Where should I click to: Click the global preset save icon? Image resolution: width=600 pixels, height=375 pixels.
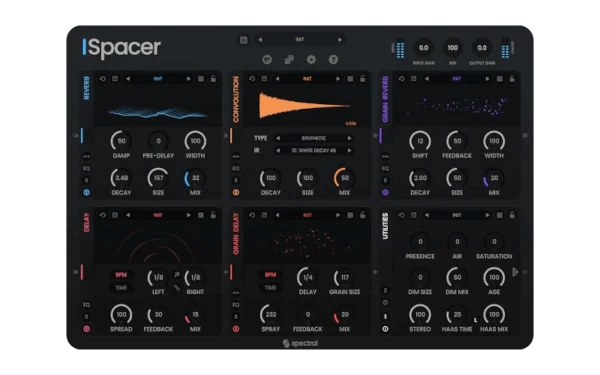pos(243,40)
